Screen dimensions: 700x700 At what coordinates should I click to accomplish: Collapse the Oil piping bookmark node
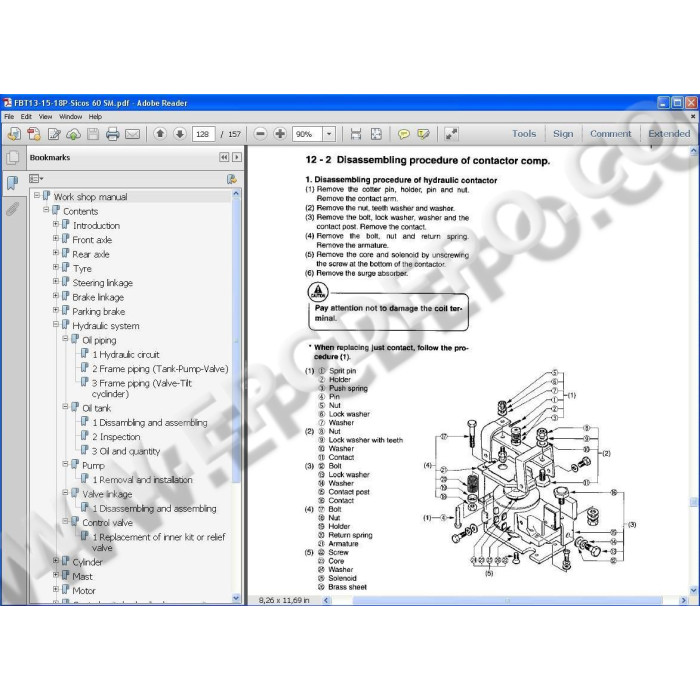(66, 338)
